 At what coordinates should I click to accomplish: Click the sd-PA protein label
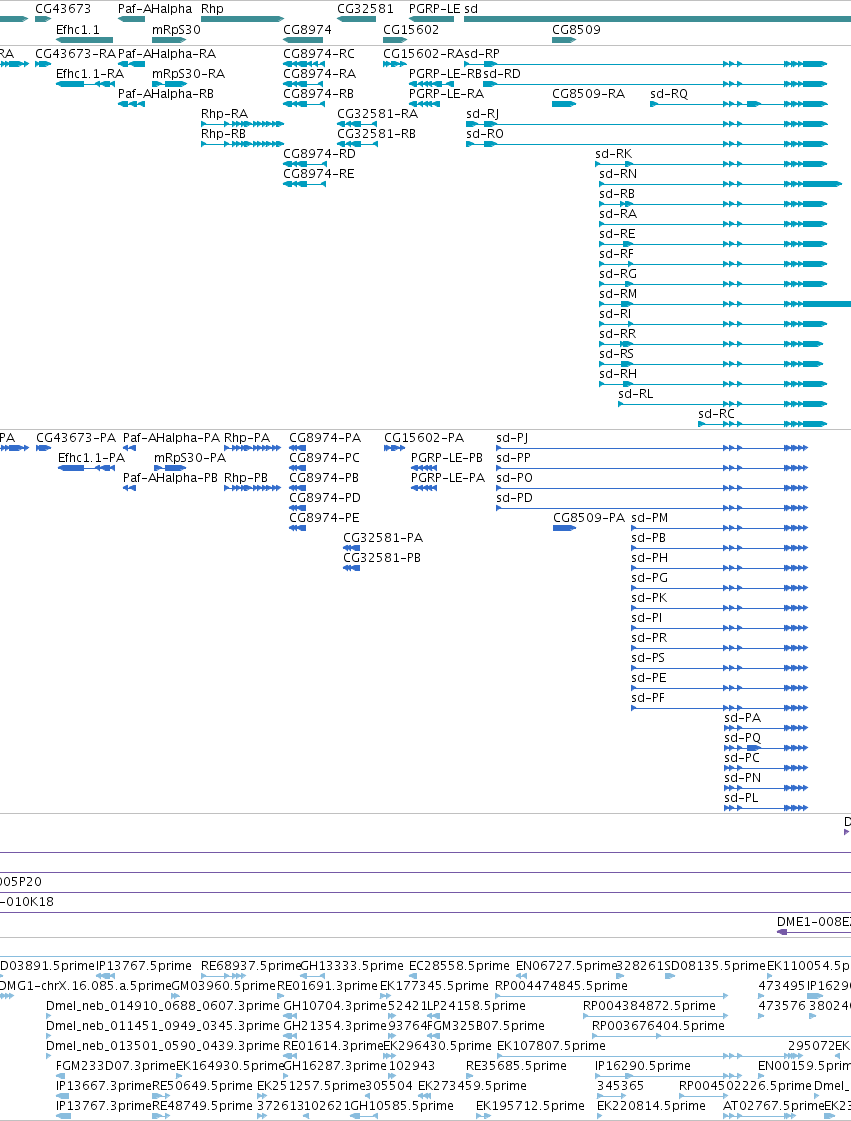tap(742, 718)
